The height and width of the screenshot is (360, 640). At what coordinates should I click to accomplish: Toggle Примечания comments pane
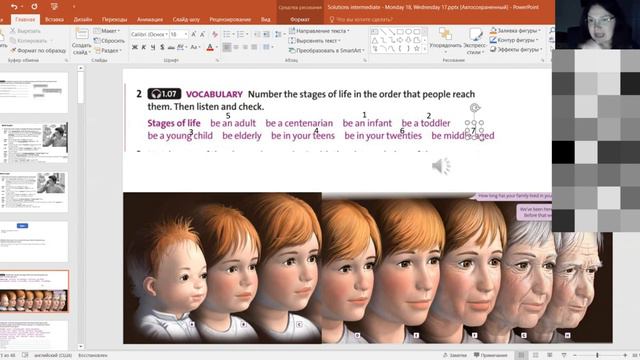tap(490, 355)
